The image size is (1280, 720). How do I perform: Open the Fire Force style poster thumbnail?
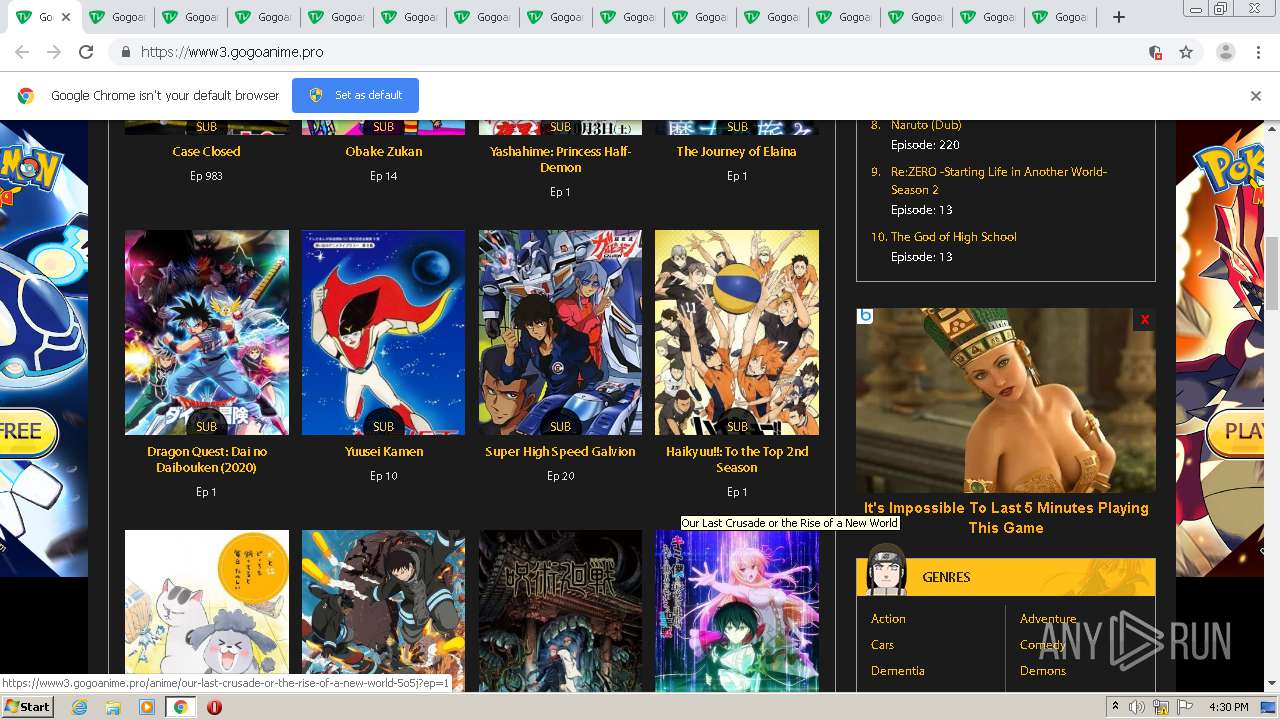point(383,611)
